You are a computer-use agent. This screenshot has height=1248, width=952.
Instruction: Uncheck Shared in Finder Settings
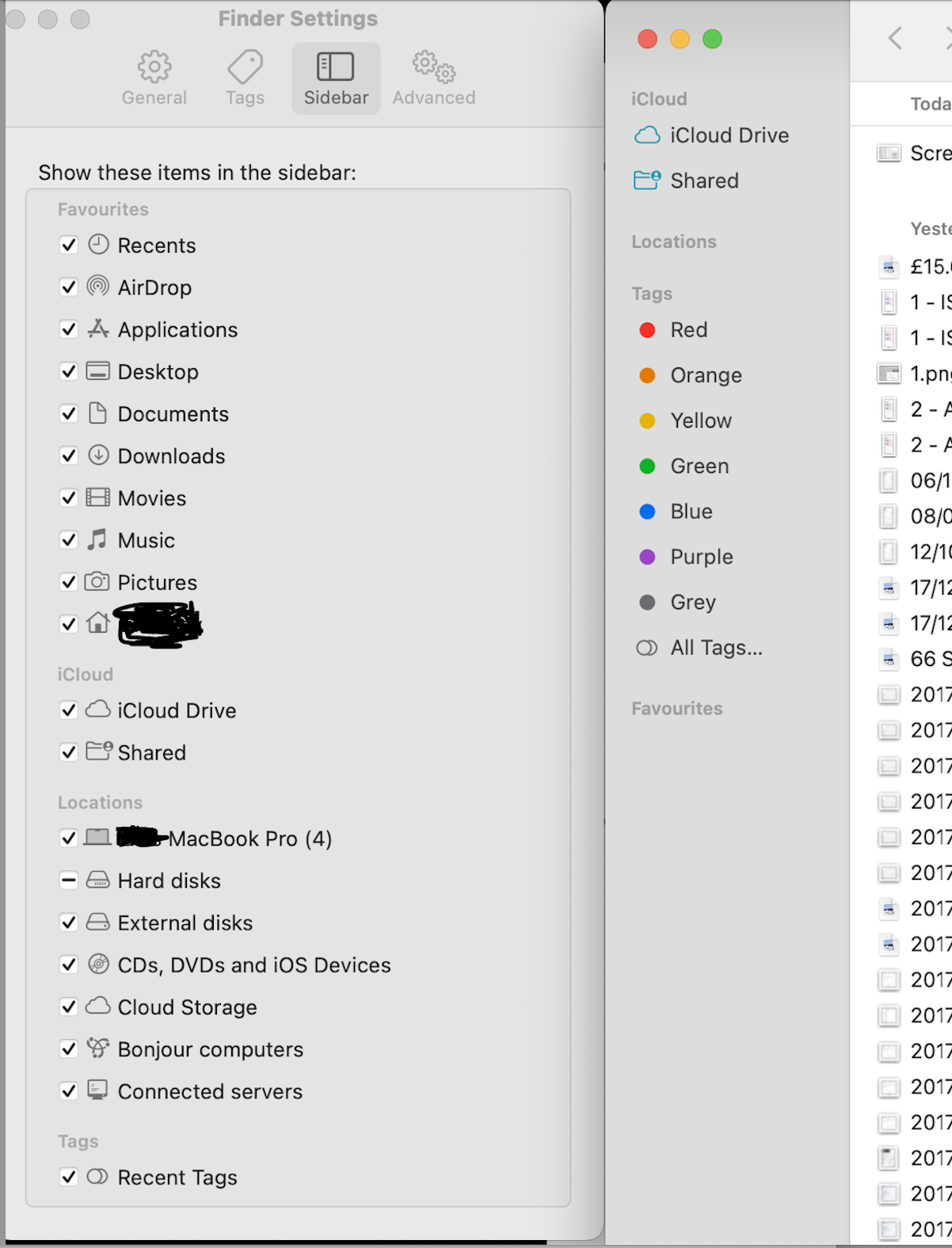[x=69, y=751]
